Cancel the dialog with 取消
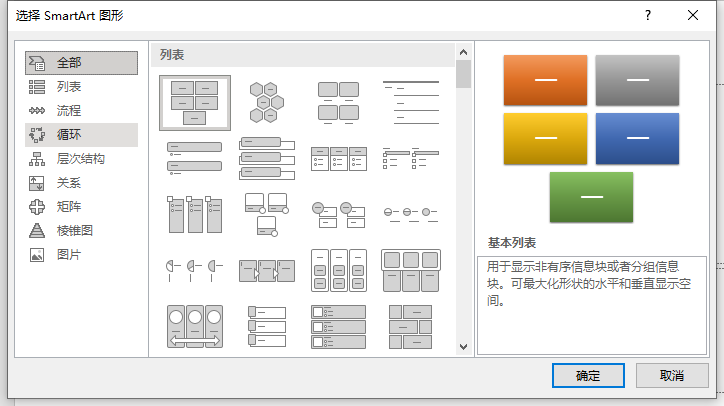This screenshot has width=724, height=406. (672, 376)
